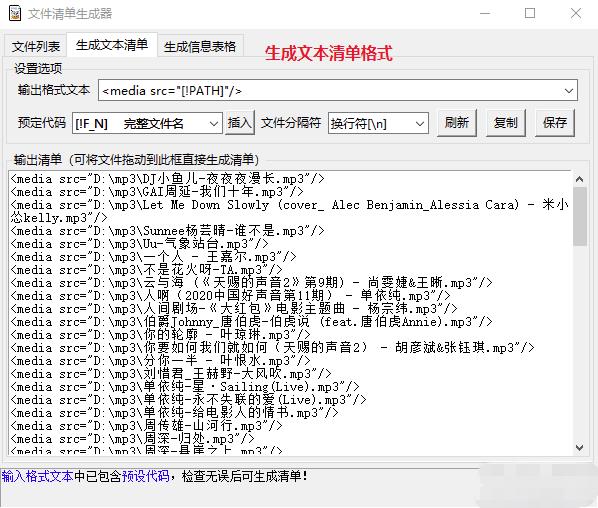Click the 输入格式文本 status link text
The image size is (598, 508).
(37, 476)
